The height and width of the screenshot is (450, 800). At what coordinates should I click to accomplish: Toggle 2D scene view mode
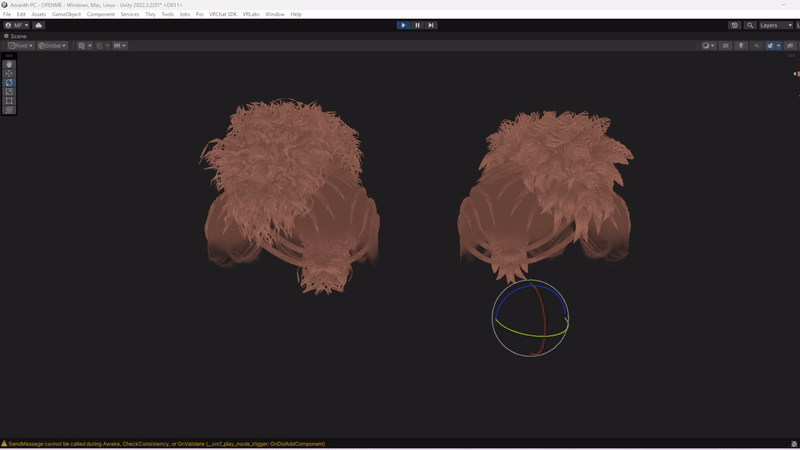coord(726,45)
